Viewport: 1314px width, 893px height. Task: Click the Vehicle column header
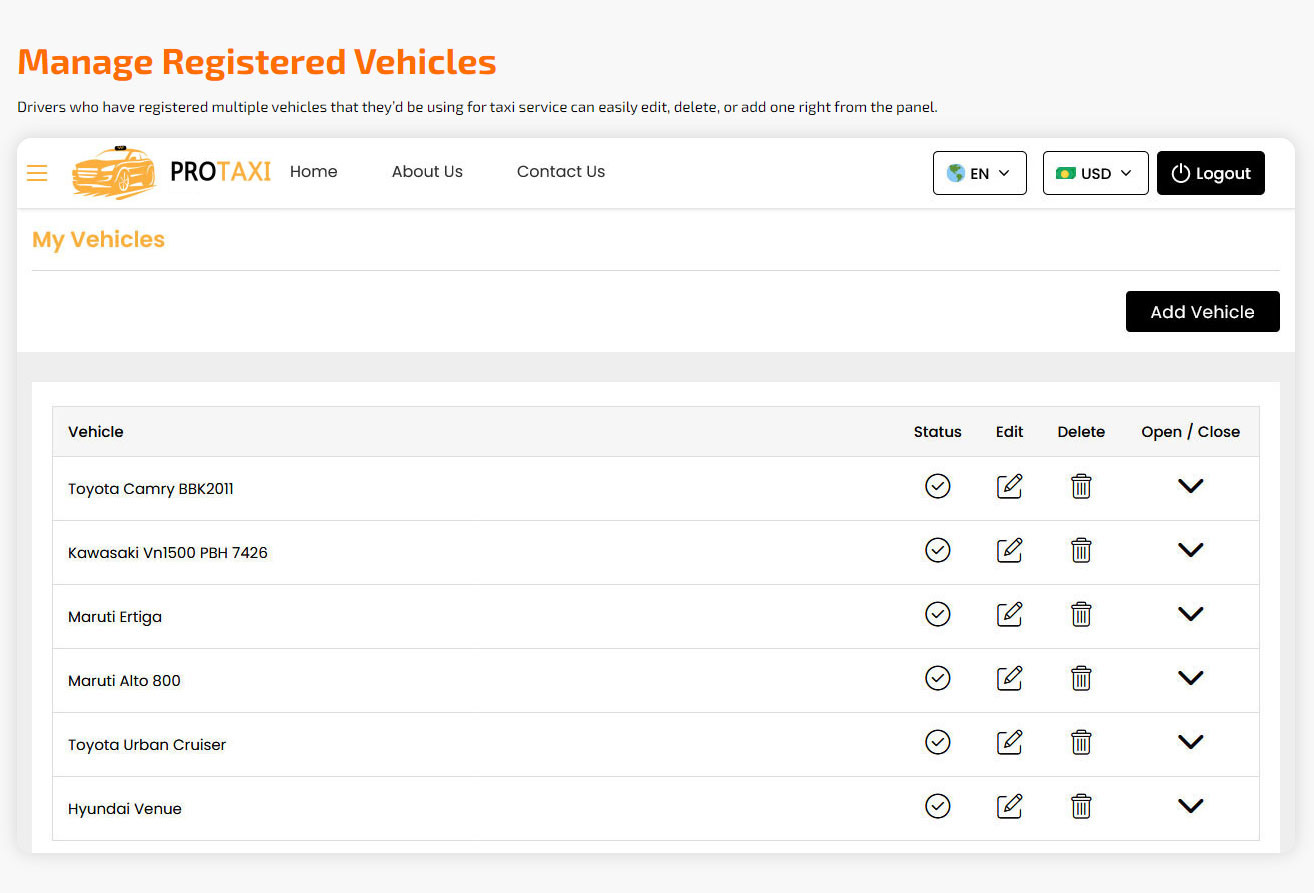(x=95, y=431)
